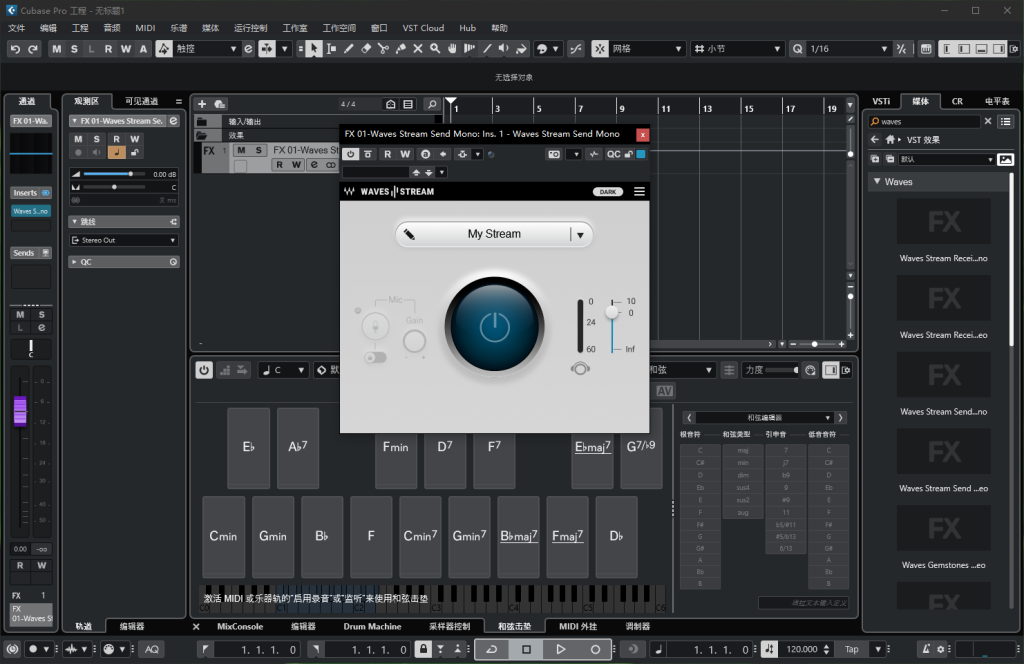The width and height of the screenshot is (1024, 664).
Task: Click the plugin snapshot camera icon
Action: click(x=554, y=154)
